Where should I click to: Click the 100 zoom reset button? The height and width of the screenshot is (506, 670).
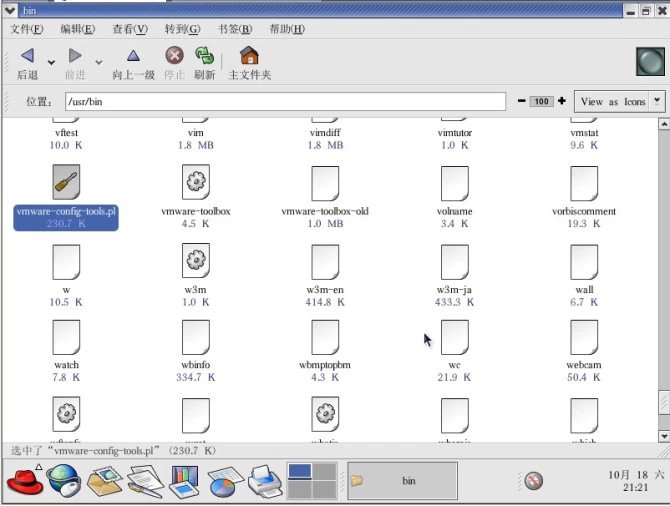[542, 102]
